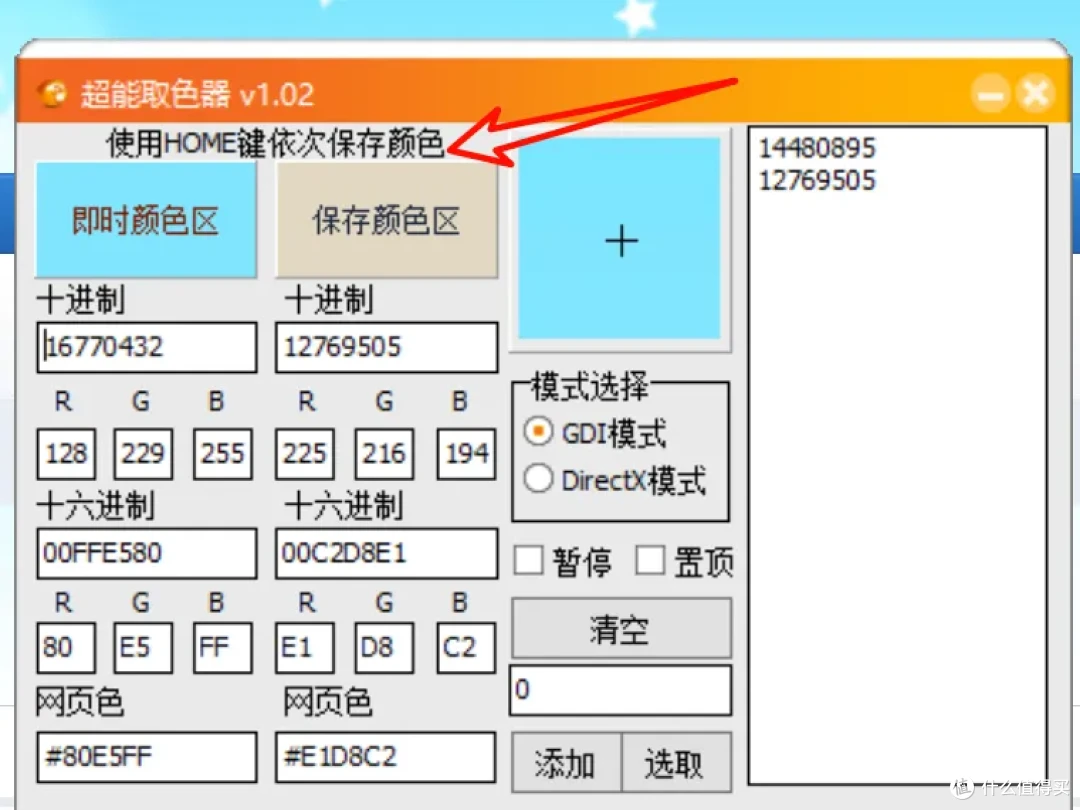Close the 超能取色器 window
Viewport: 1080px width, 810px height.
point(1035,94)
